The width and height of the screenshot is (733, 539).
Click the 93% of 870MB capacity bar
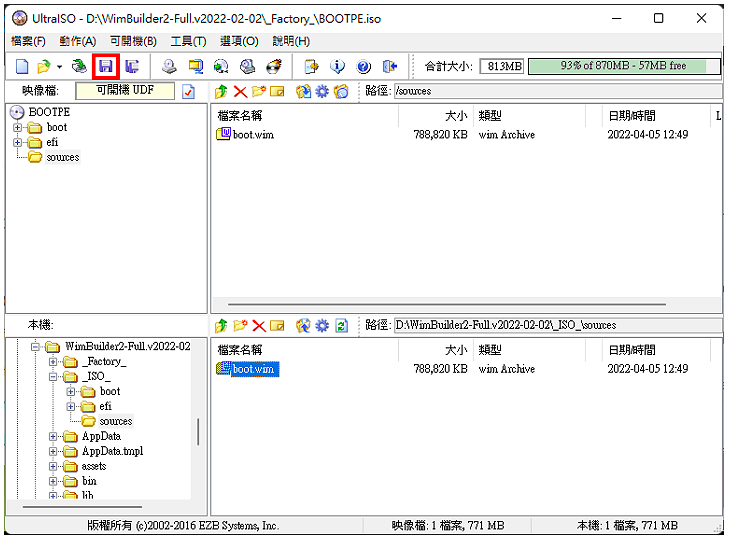[624, 66]
